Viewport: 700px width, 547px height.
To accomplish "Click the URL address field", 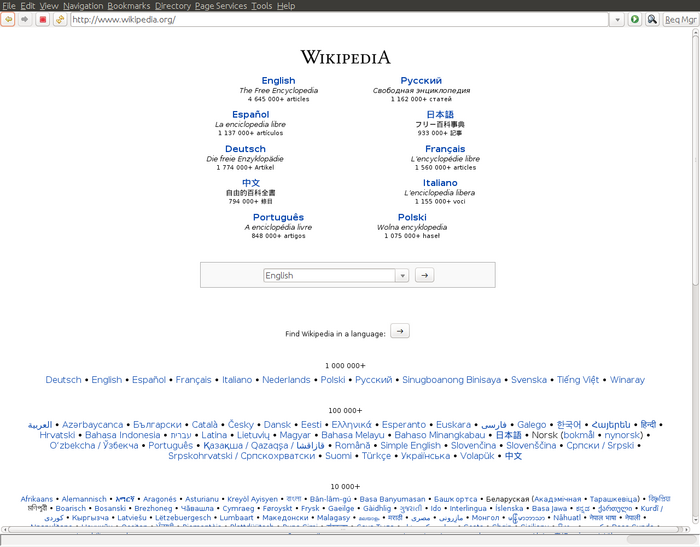I will pyautogui.click(x=340, y=19).
